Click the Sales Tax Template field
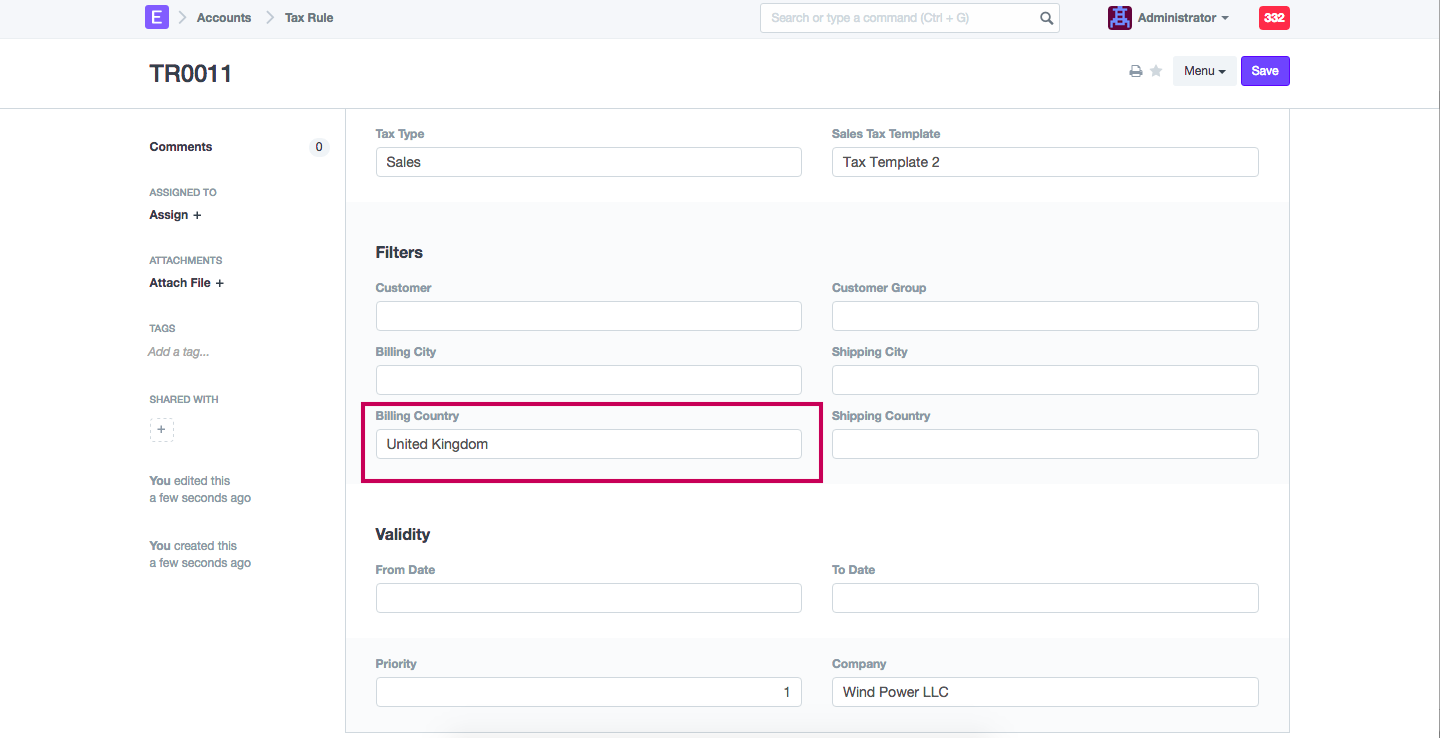Image resolution: width=1440 pixels, height=738 pixels. point(1044,162)
